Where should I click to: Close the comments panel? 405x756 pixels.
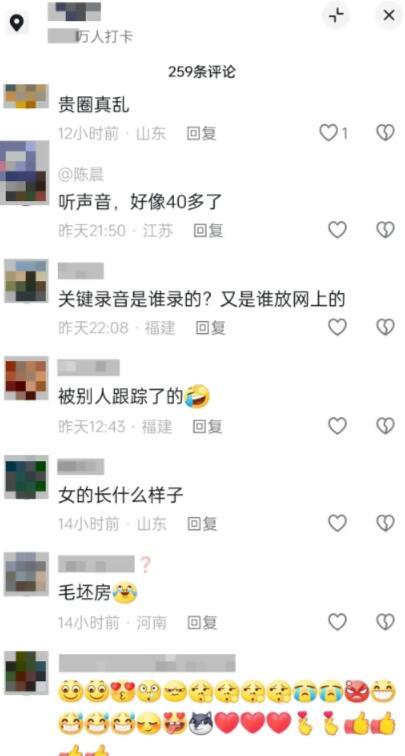pos(389,16)
